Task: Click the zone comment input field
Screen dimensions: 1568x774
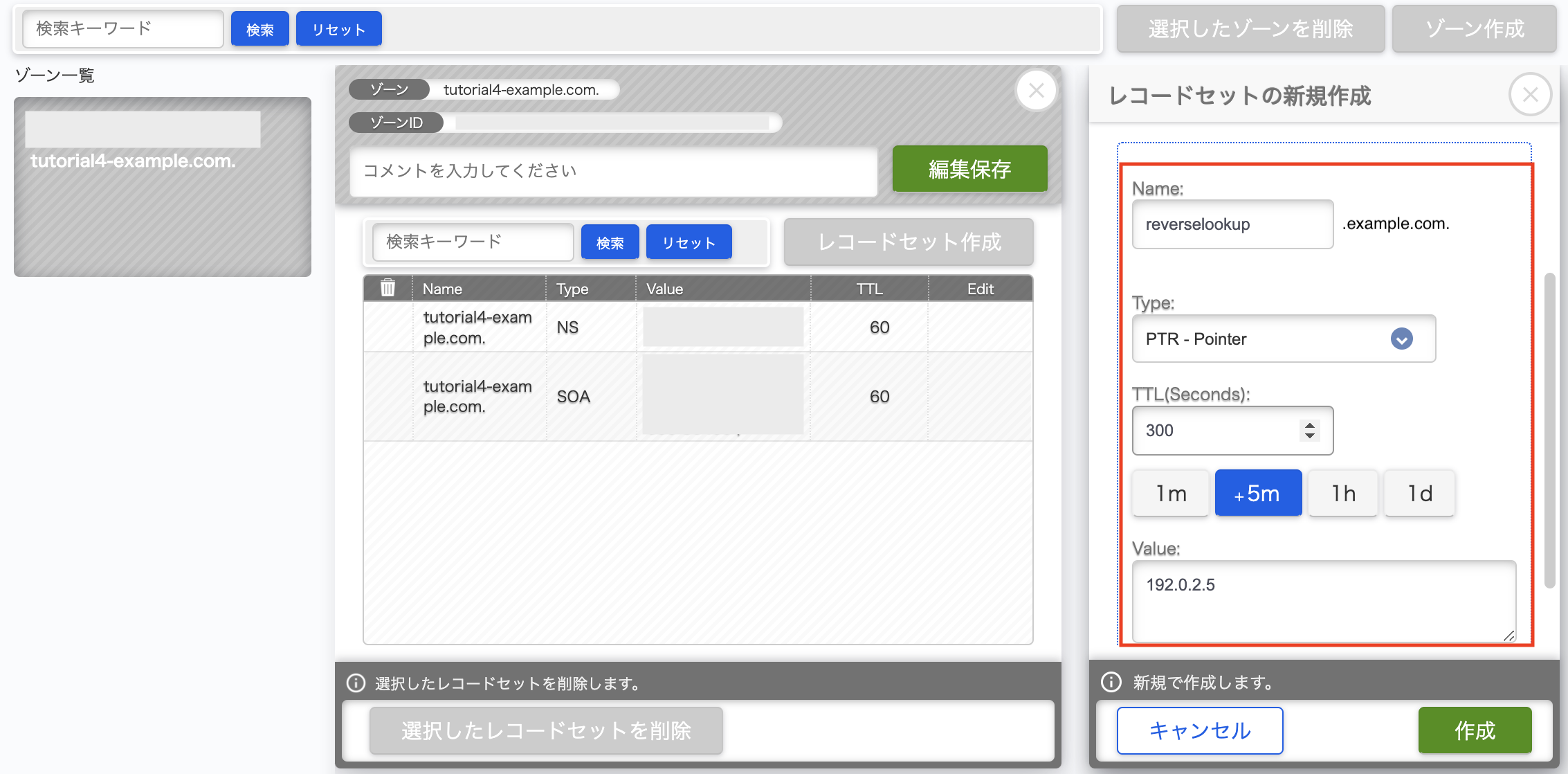Action: [x=613, y=171]
